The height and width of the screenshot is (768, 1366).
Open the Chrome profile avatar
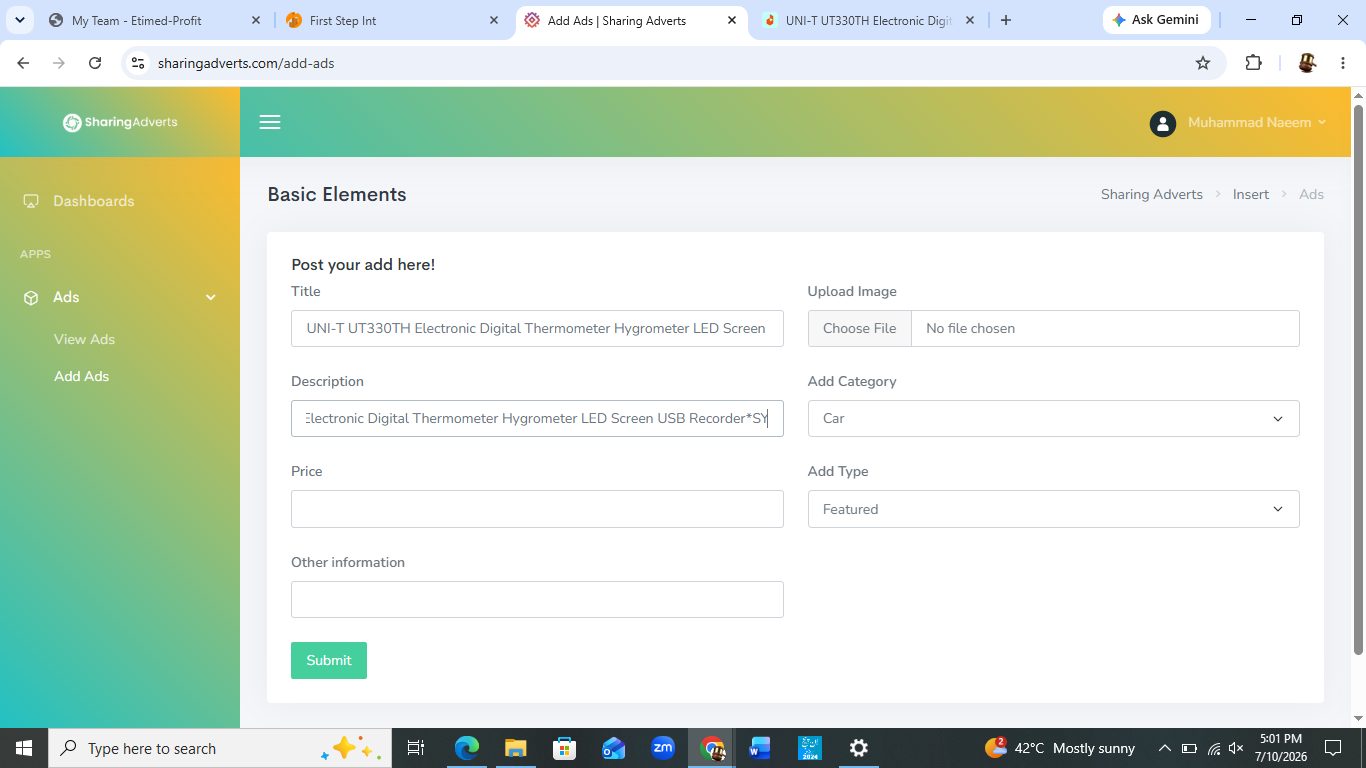coord(1307,63)
